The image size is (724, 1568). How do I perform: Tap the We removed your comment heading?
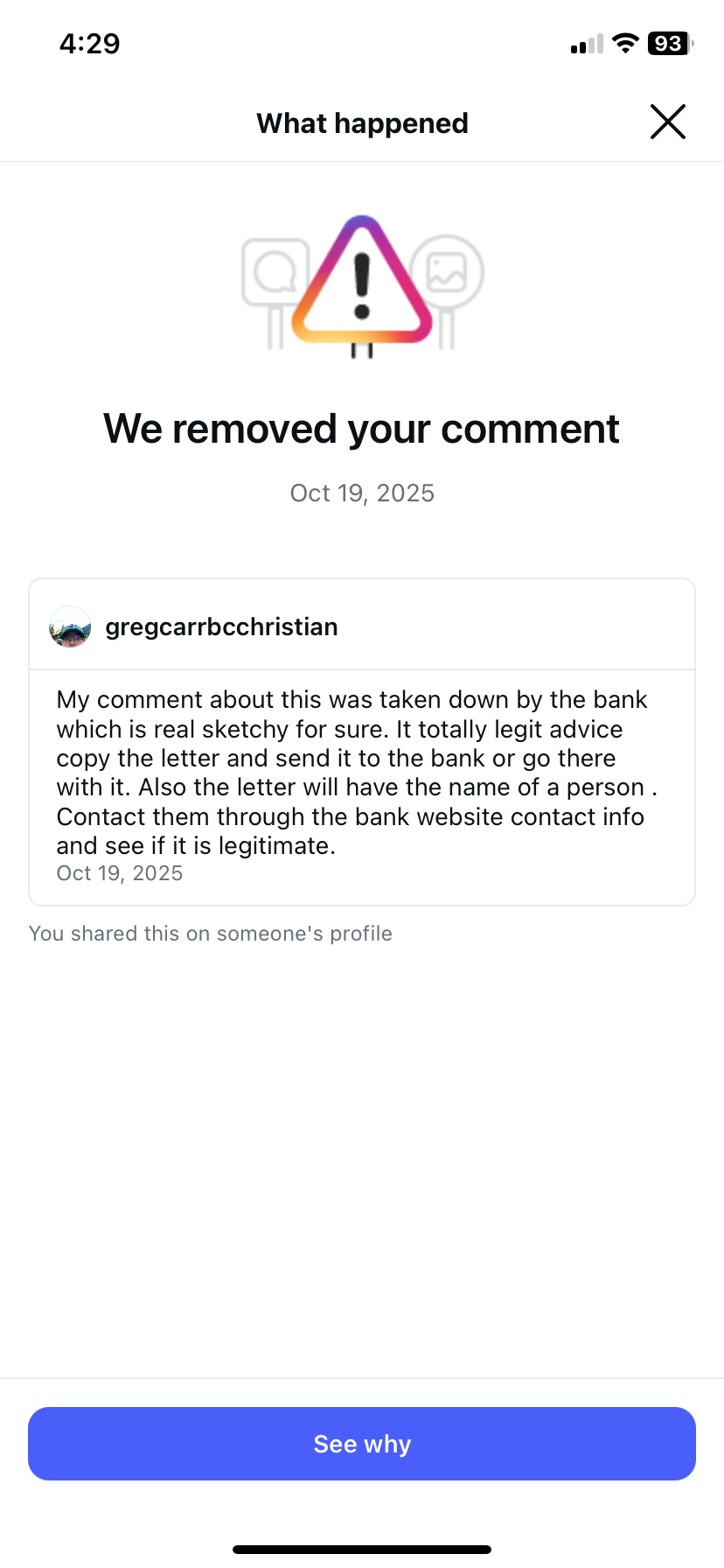click(x=361, y=429)
